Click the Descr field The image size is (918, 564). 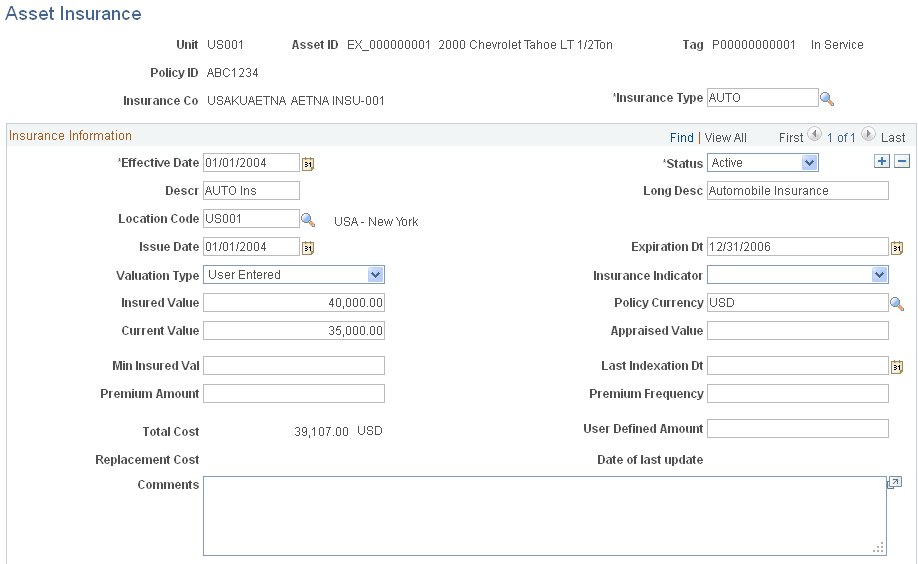[251, 191]
